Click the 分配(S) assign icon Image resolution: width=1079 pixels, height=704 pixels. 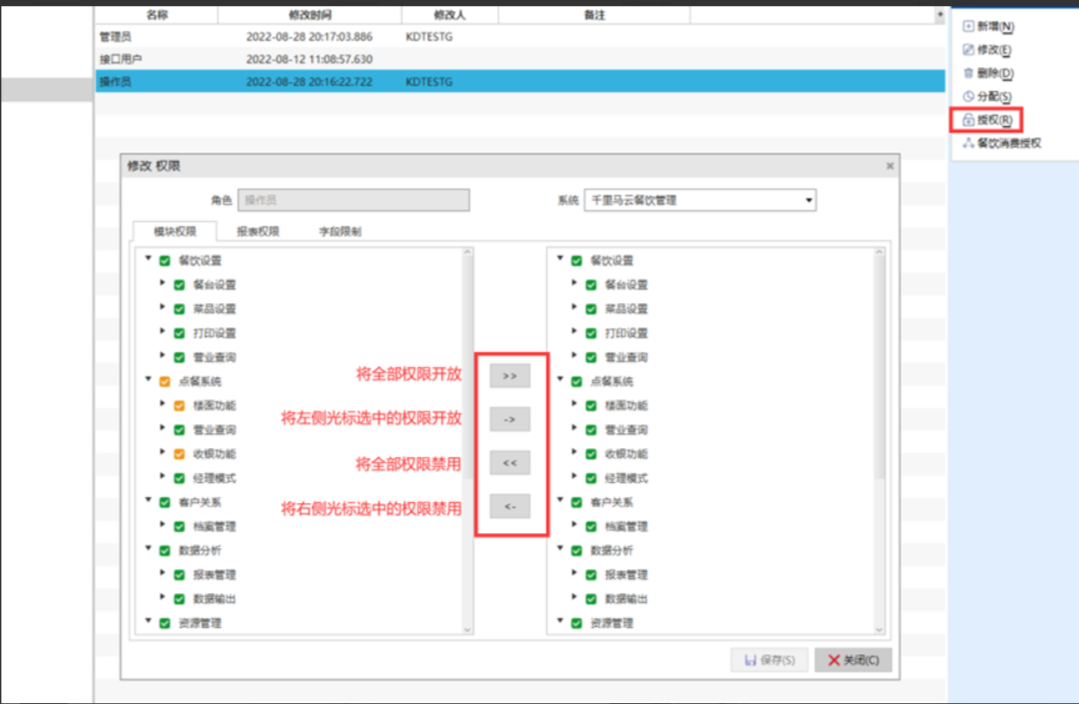pos(968,97)
